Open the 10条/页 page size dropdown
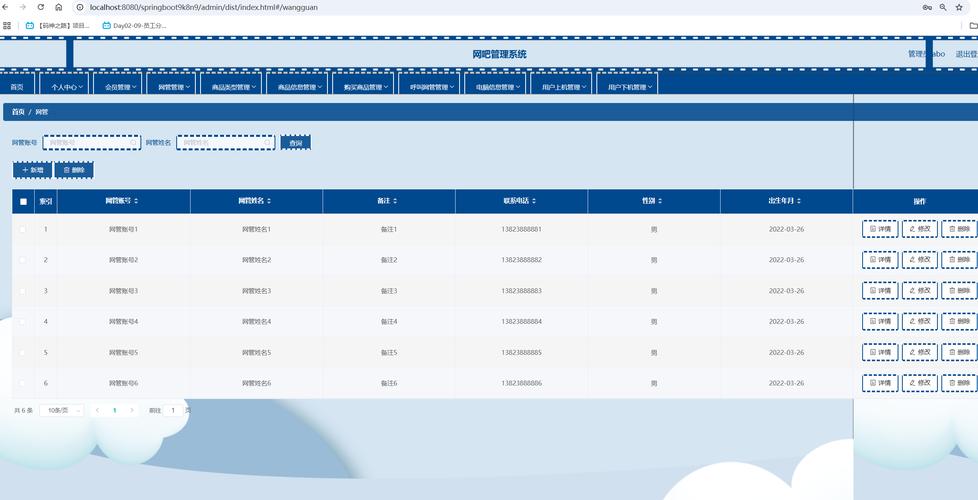 pos(61,410)
